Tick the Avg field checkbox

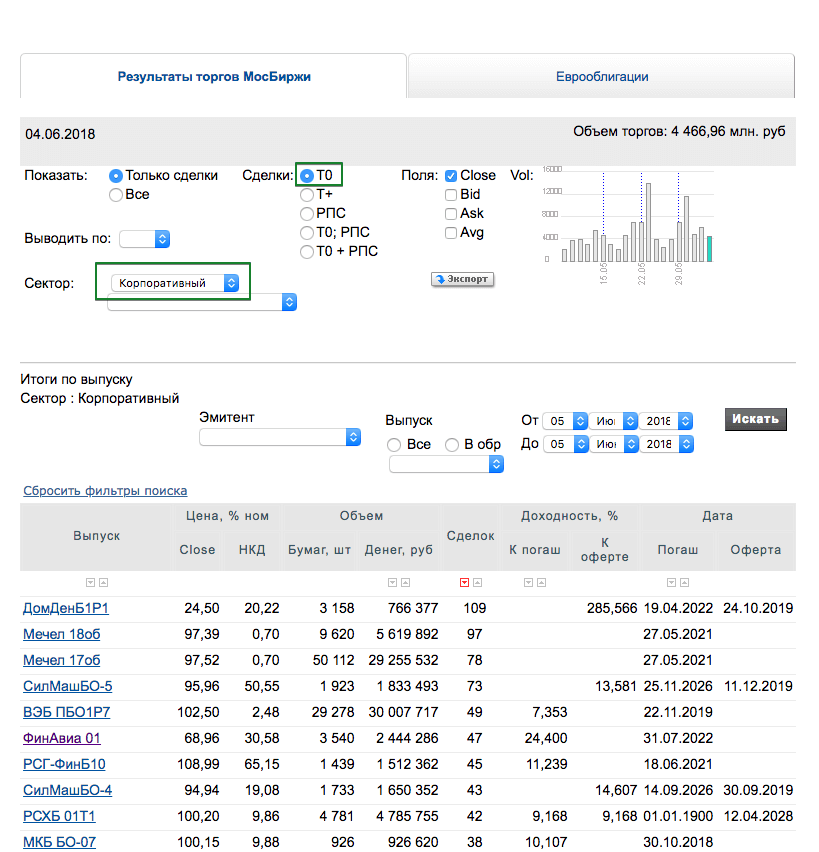pos(451,233)
